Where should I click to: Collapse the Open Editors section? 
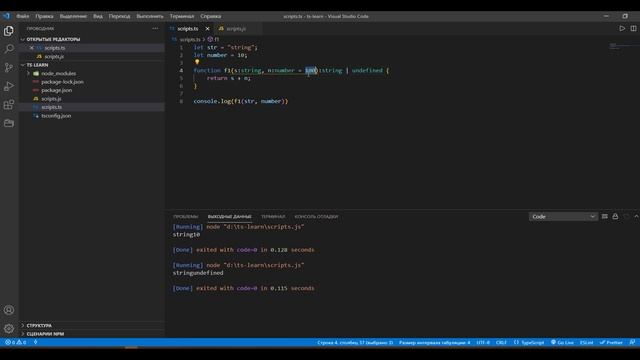[x=92, y=39]
